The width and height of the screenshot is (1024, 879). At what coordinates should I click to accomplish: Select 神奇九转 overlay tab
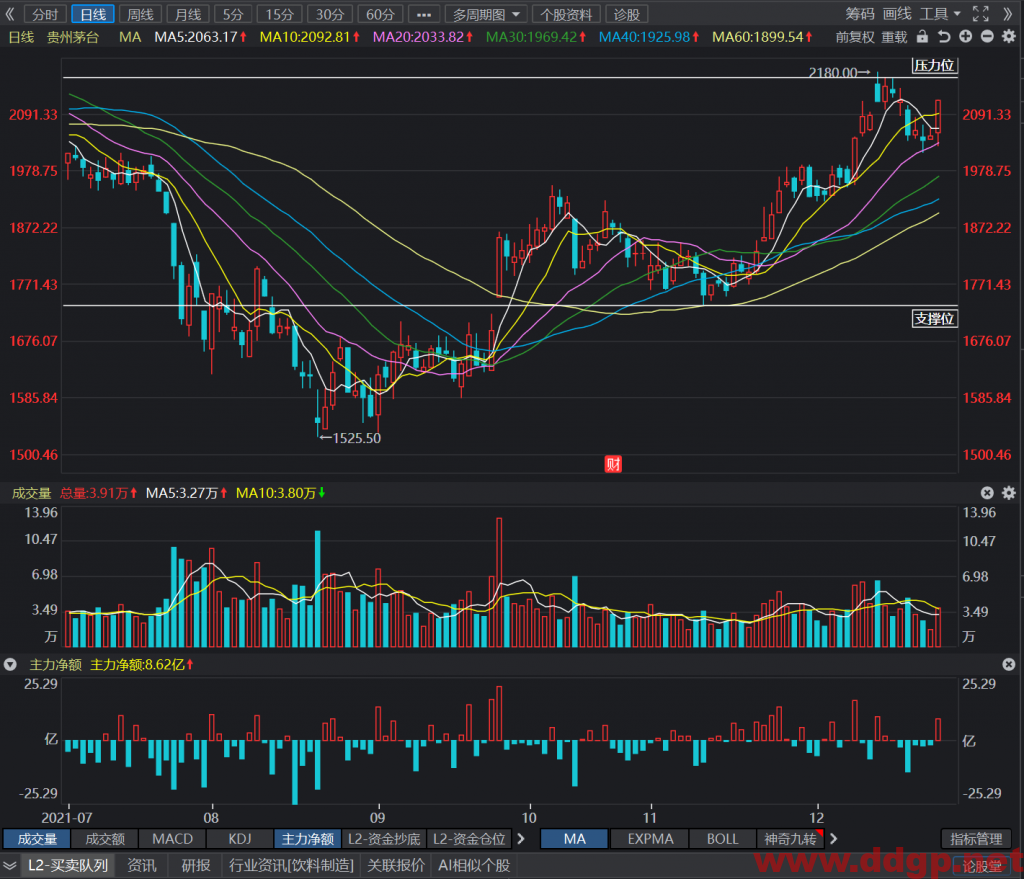[x=790, y=839]
